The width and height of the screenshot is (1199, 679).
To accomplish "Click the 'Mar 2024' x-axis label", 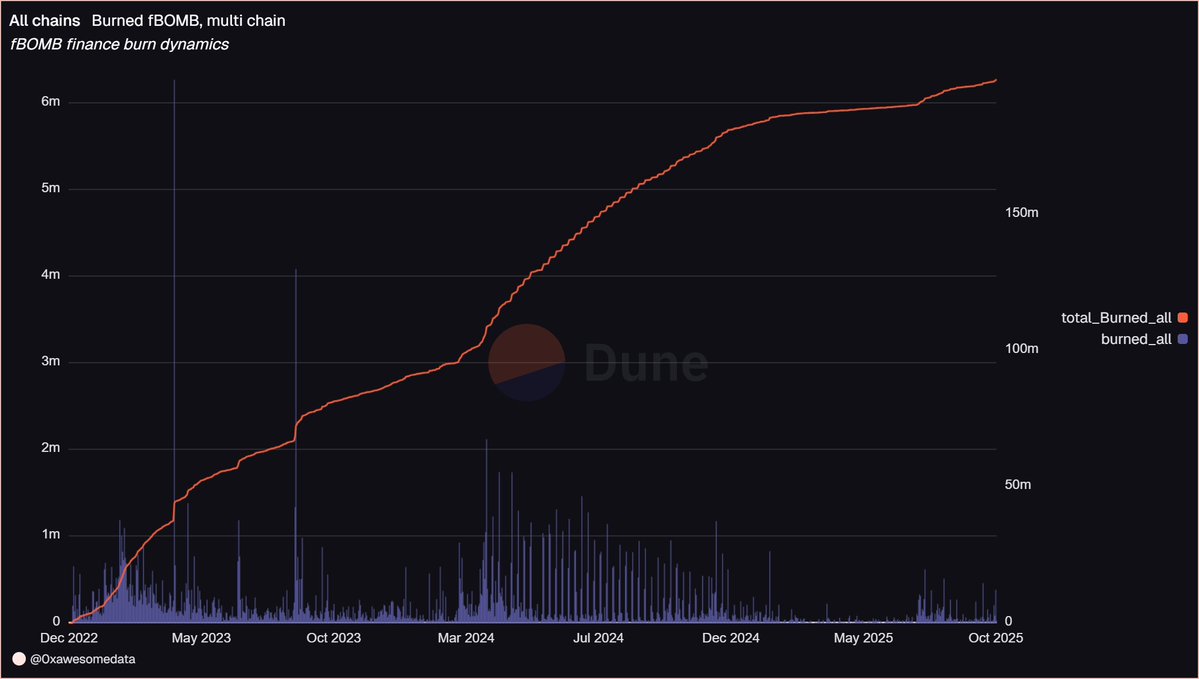I will click(466, 638).
